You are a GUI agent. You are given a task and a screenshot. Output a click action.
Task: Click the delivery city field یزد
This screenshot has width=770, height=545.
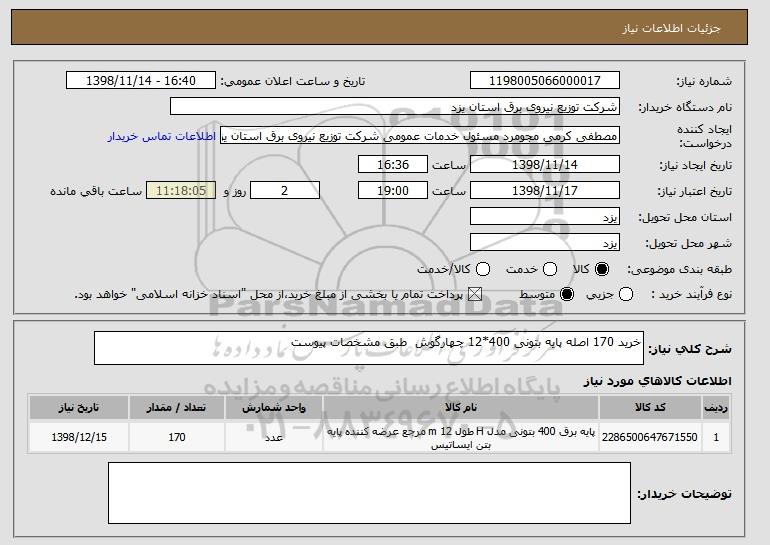tap(545, 243)
